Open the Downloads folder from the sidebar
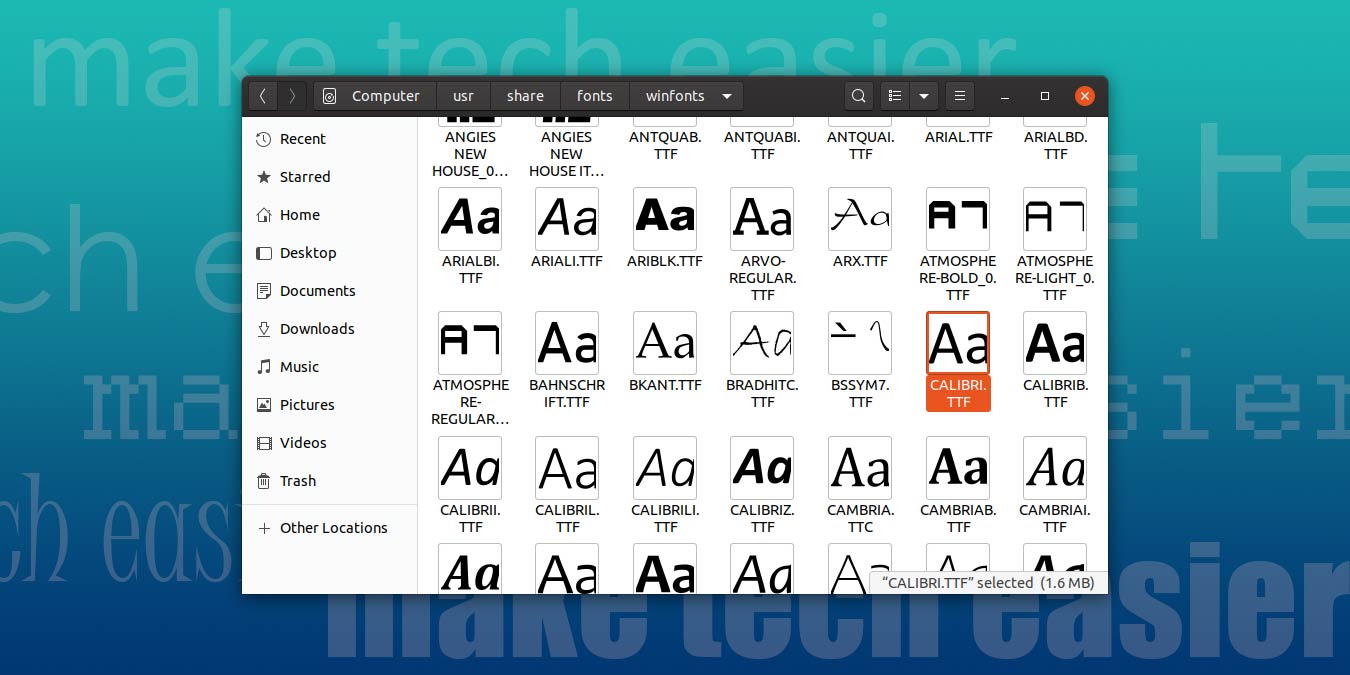The image size is (1350, 675). [x=318, y=329]
